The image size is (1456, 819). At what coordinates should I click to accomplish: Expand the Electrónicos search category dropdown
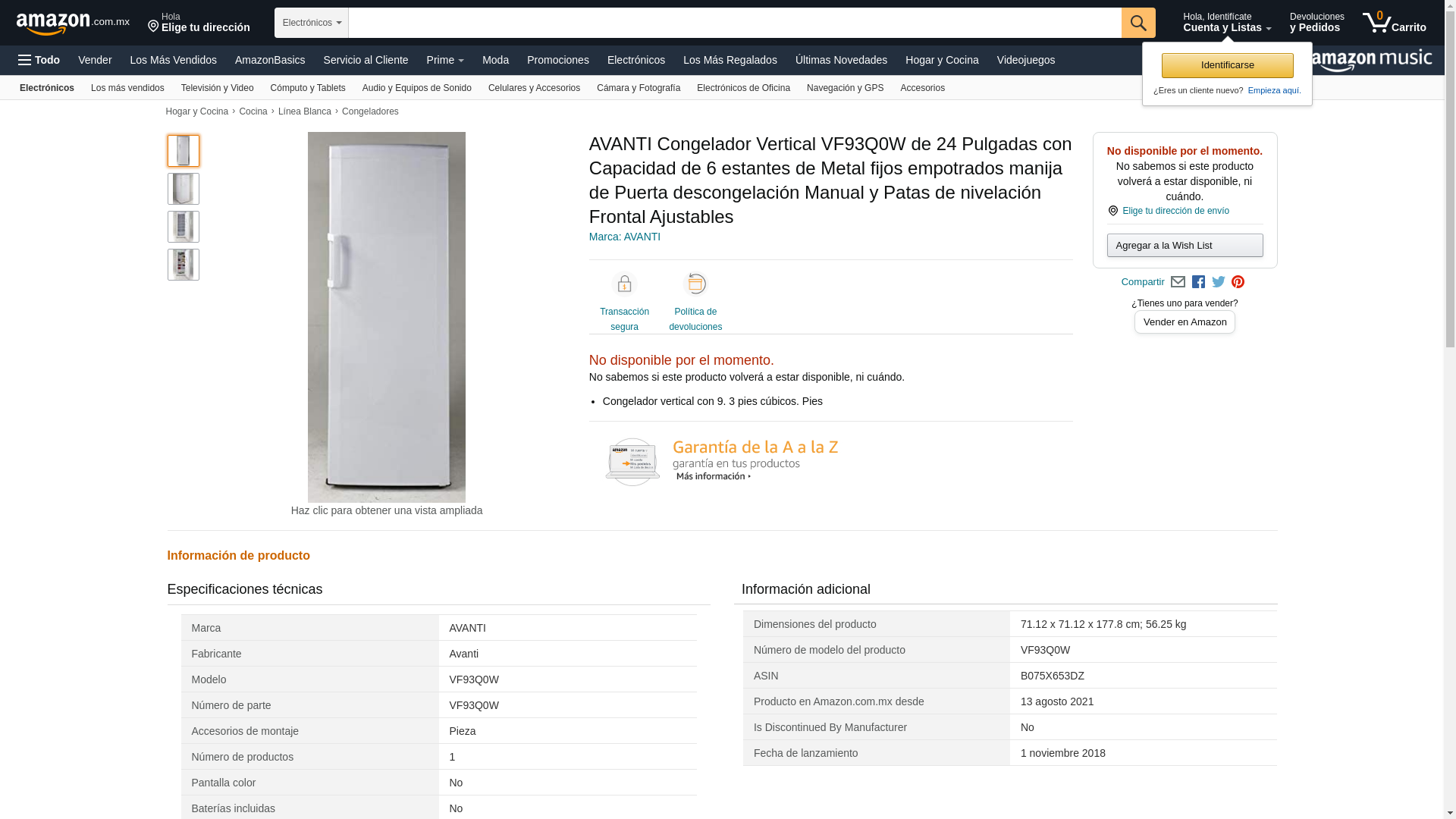tap(312, 23)
